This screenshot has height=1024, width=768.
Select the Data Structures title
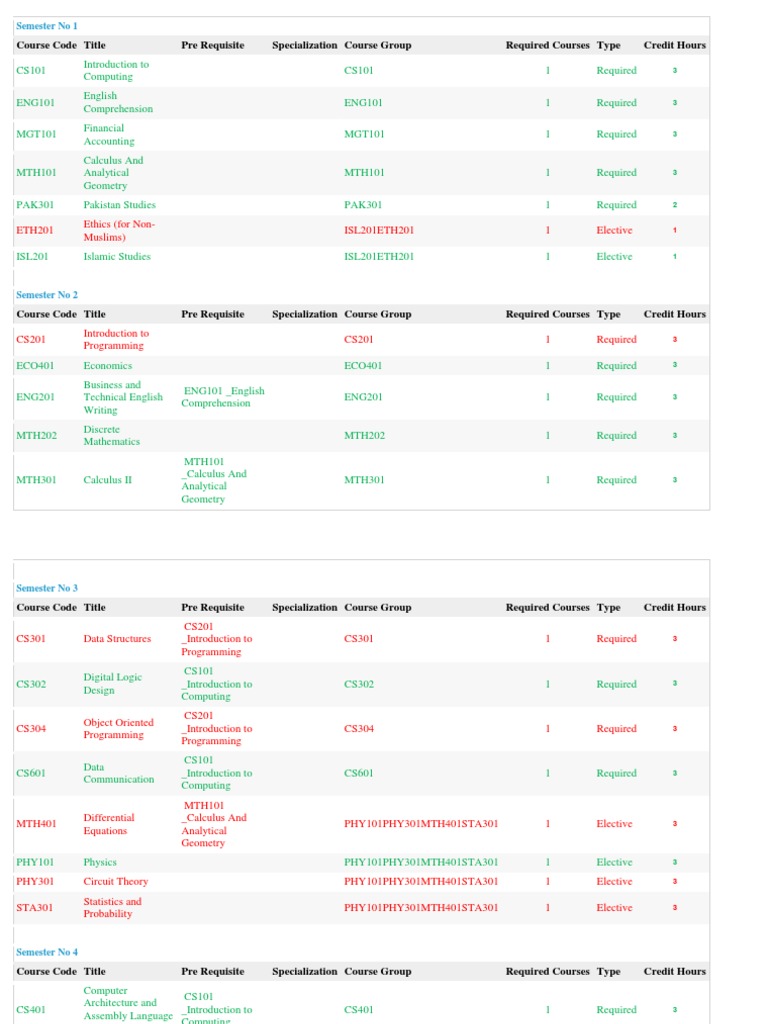(x=117, y=639)
